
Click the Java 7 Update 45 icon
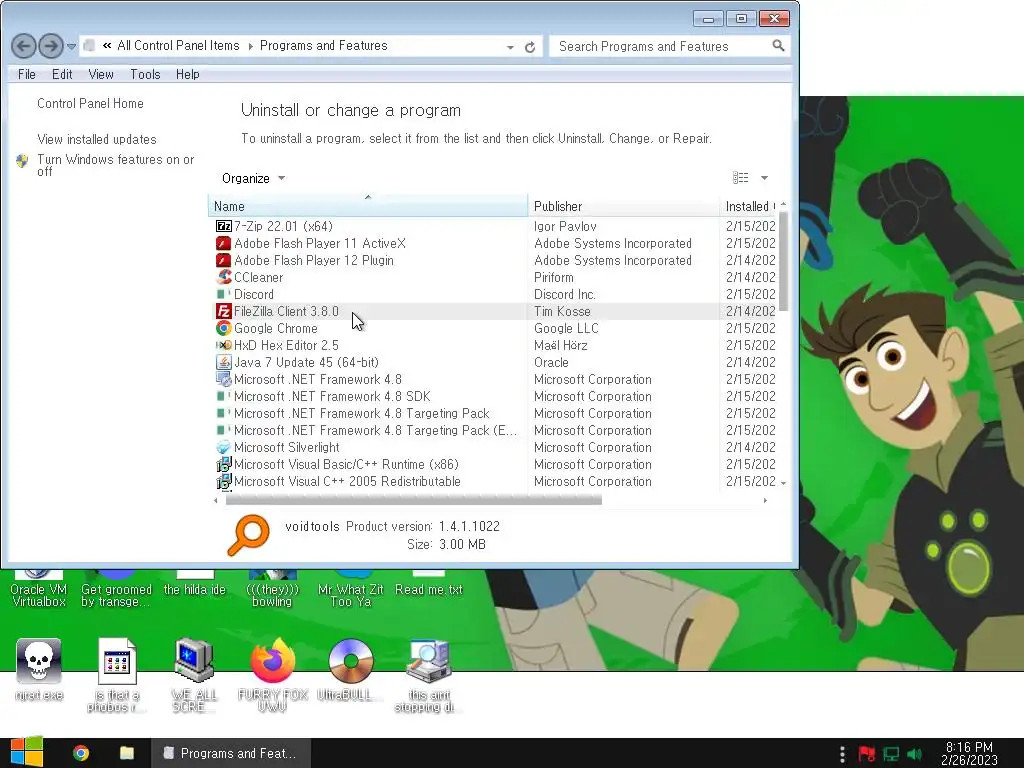[223, 362]
